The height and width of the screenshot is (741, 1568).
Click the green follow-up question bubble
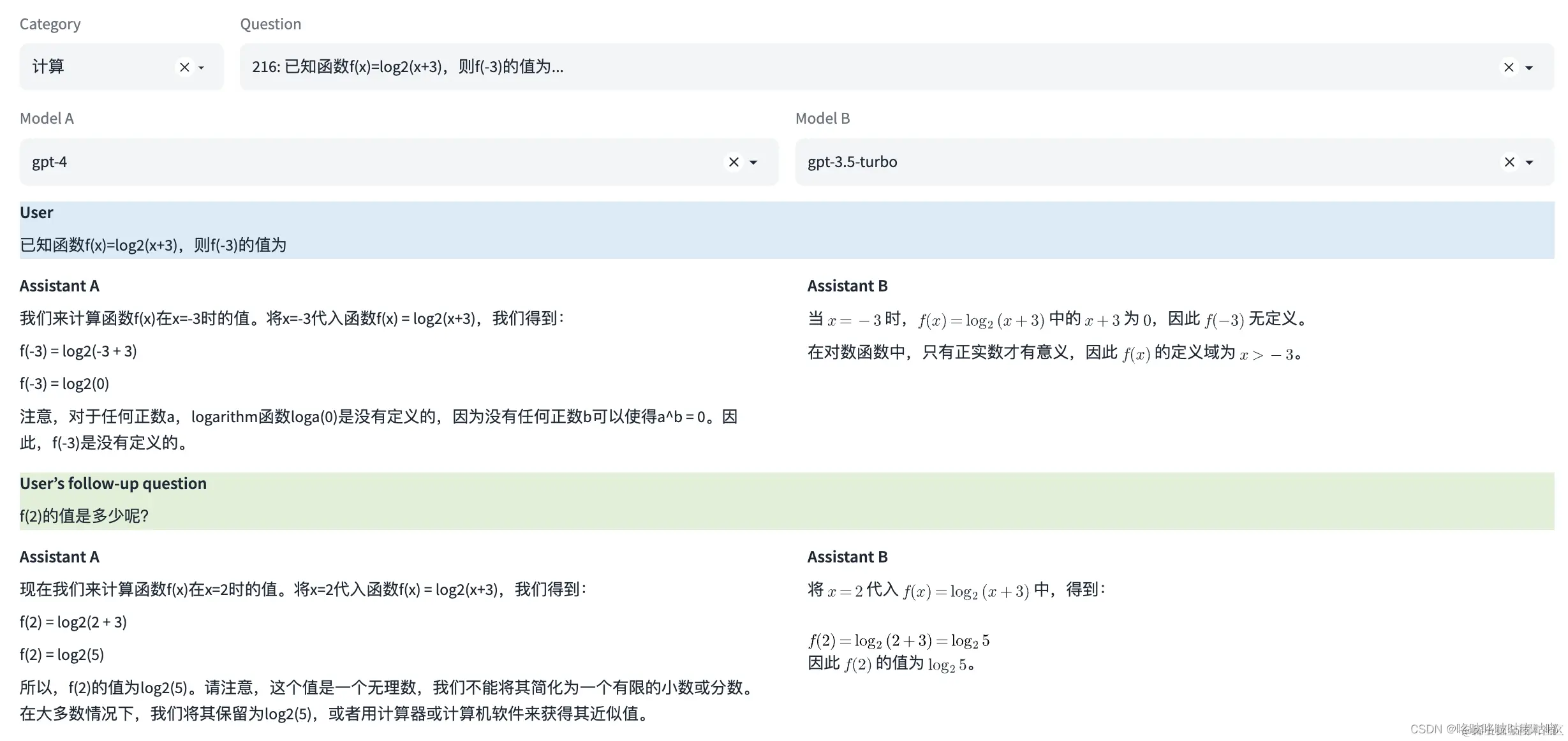(x=383, y=501)
